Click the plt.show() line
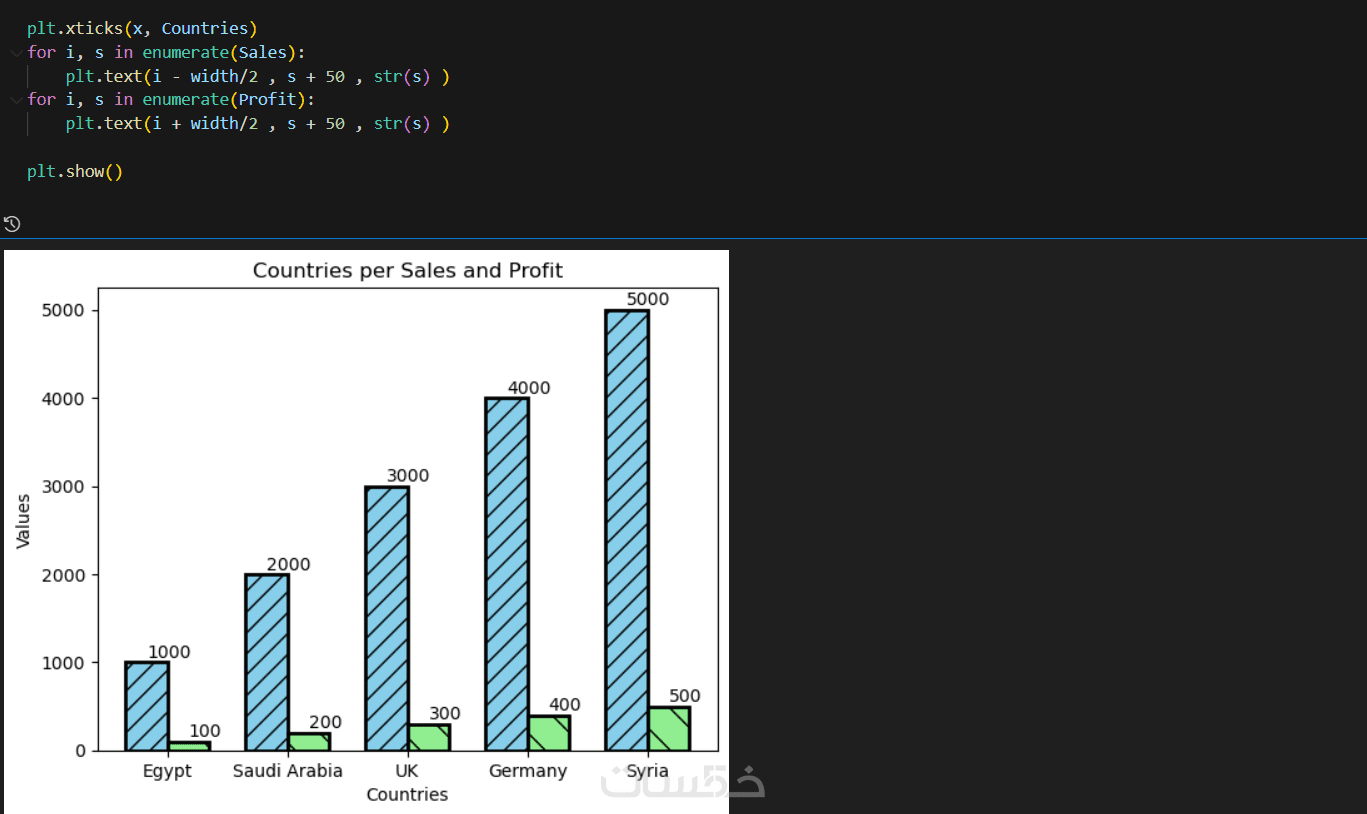The image size is (1367, 814). pos(75,172)
